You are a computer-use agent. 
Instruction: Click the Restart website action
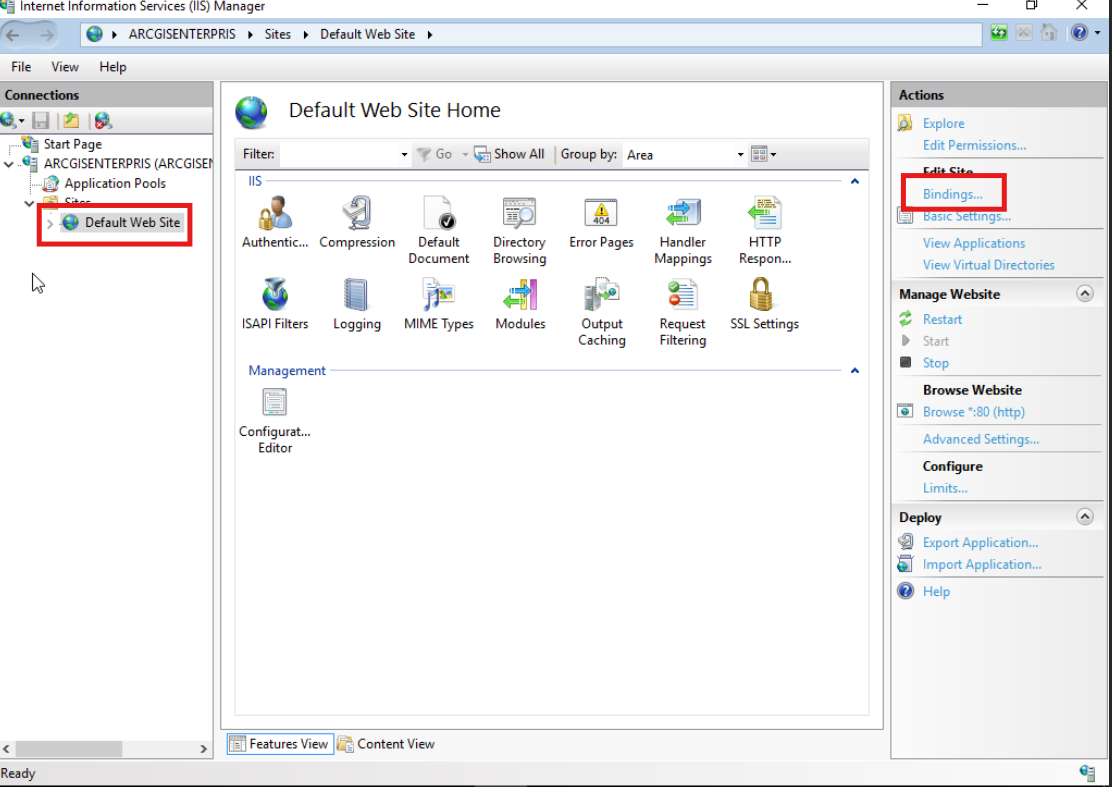tap(942, 320)
